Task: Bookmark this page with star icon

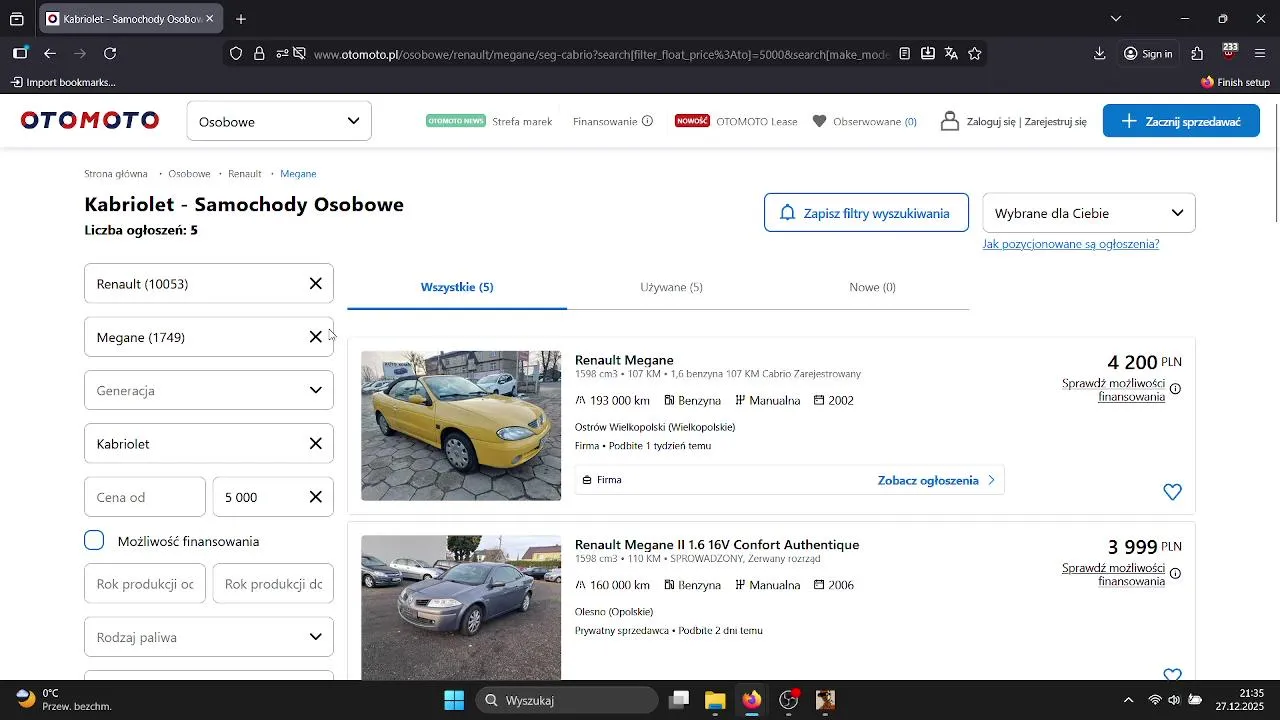Action: pyautogui.click(x=975, y=54)
